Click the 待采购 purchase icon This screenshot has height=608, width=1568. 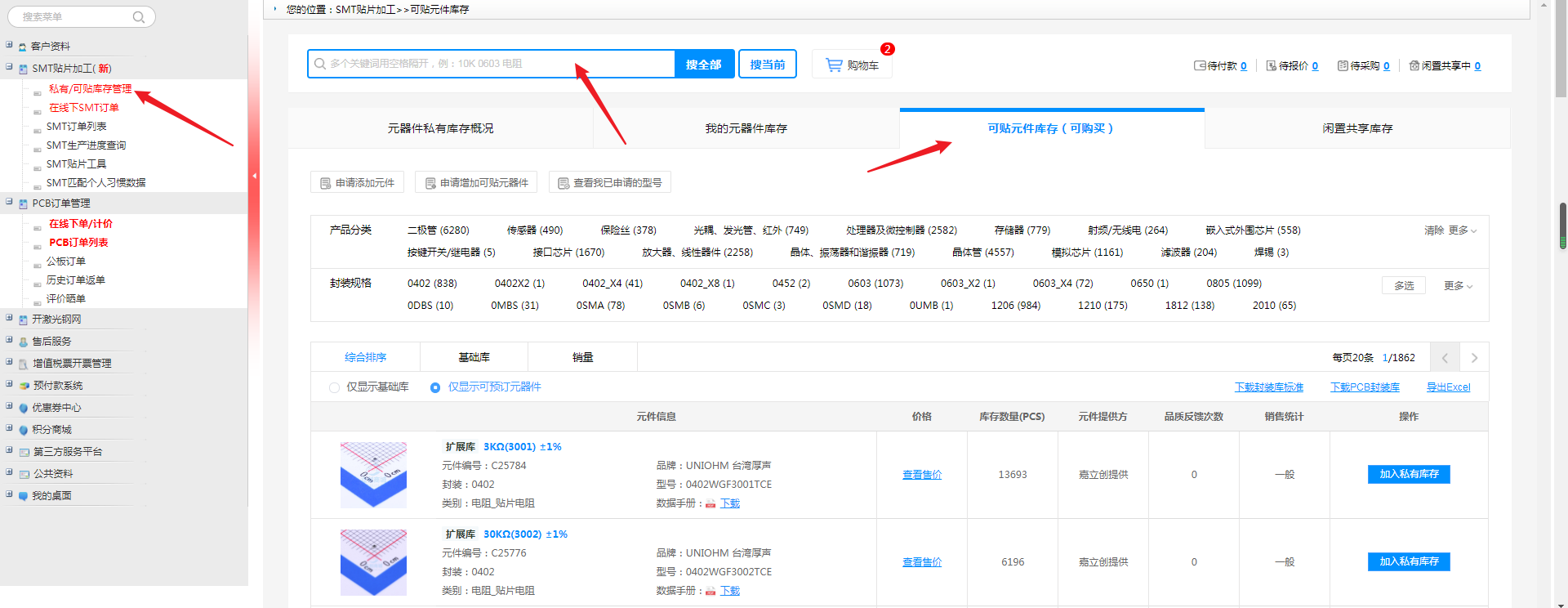point(1343,66)
